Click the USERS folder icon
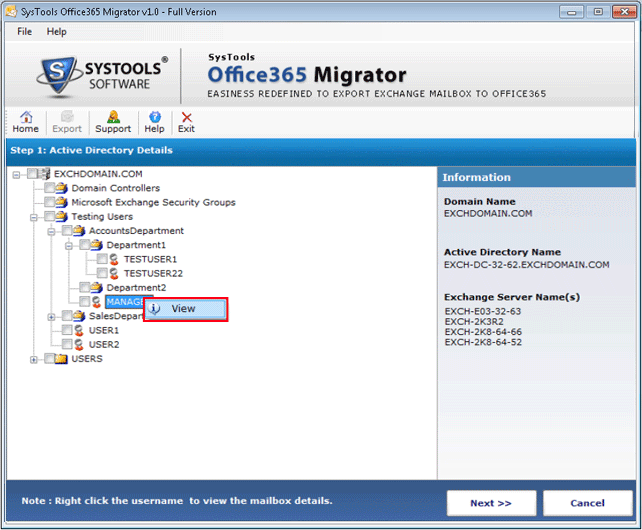The height and width of the screenshot is (530, 642). (61, 359)
